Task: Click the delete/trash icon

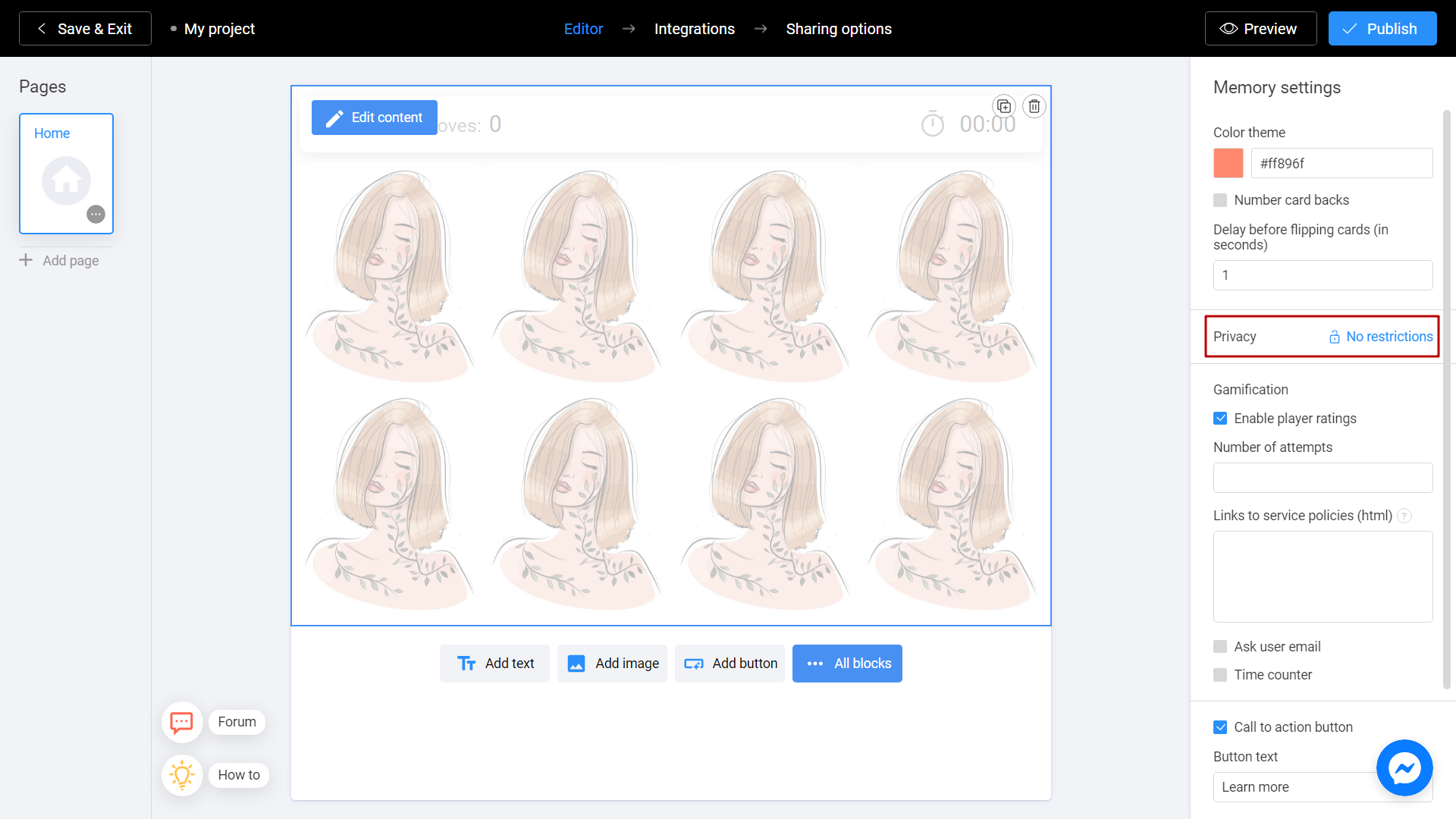Action: tap(1034, 106)
